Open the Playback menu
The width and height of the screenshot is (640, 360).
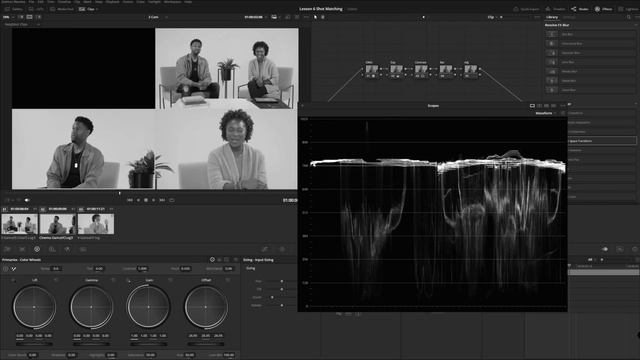click(x=112, y=2)
